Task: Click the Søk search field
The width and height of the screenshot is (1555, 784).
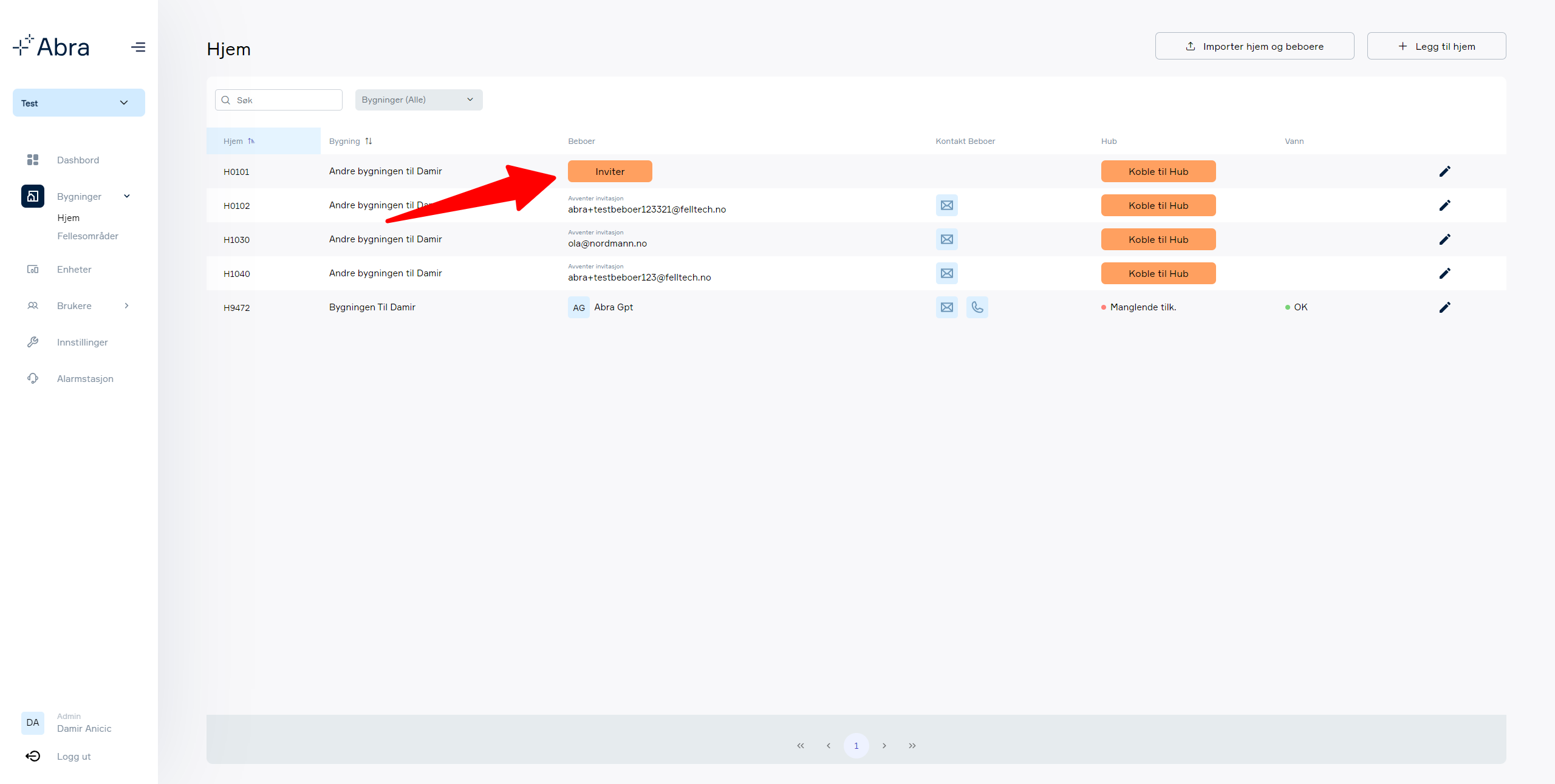Action: pyautogui.click(x=279, y=100)
